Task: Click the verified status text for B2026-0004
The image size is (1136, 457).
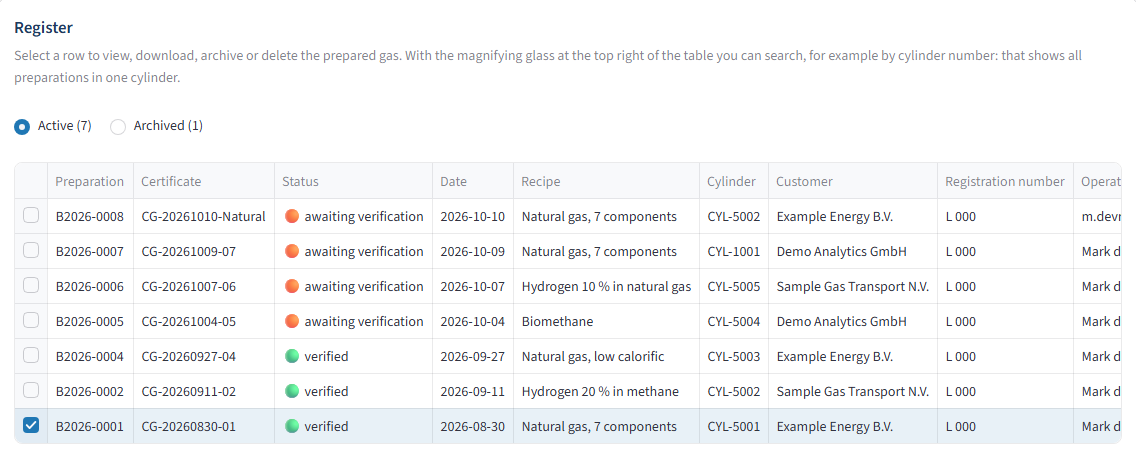Action: pos(326,356)
